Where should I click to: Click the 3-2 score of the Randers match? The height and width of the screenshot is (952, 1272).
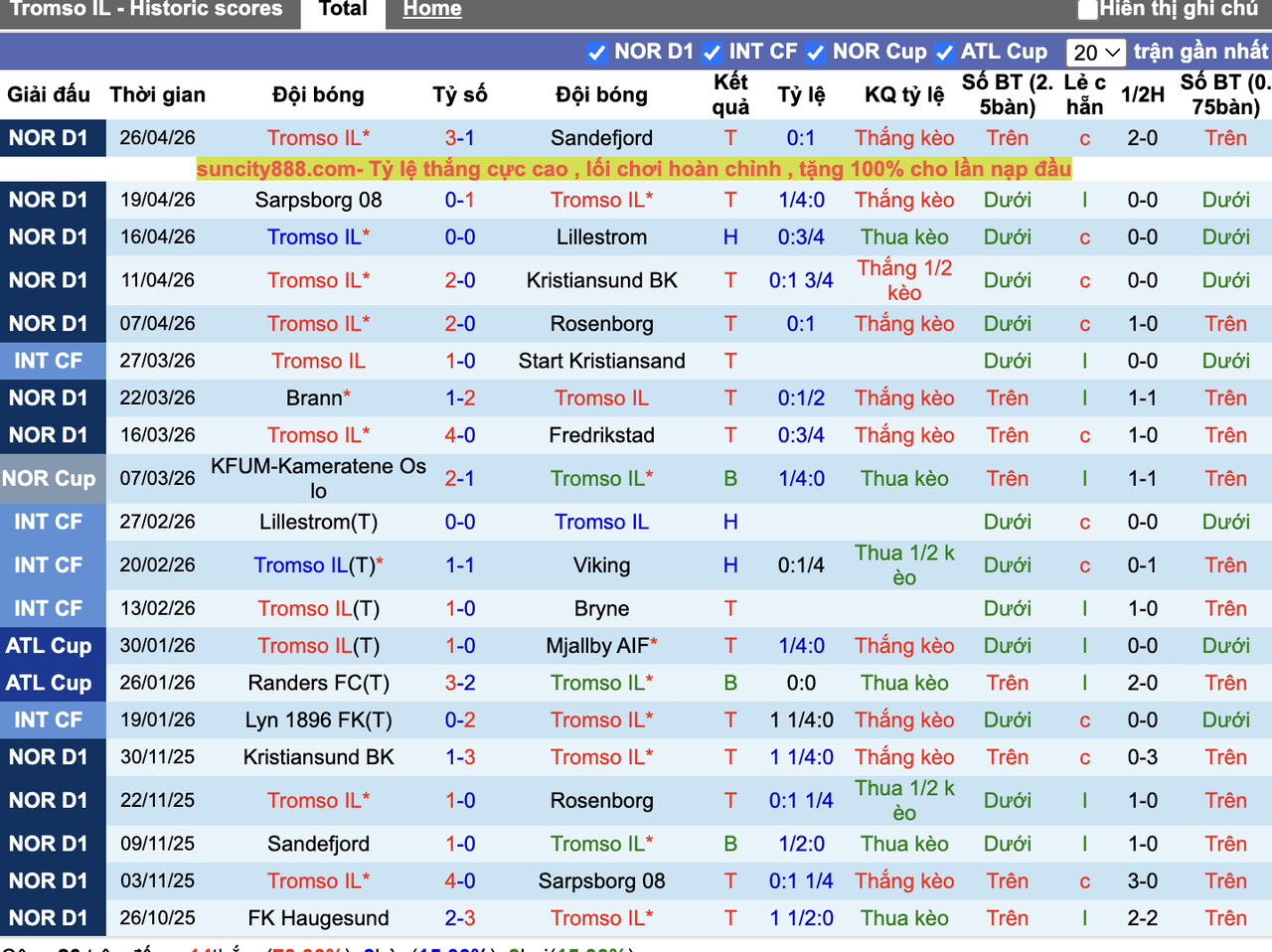(459, 683)
